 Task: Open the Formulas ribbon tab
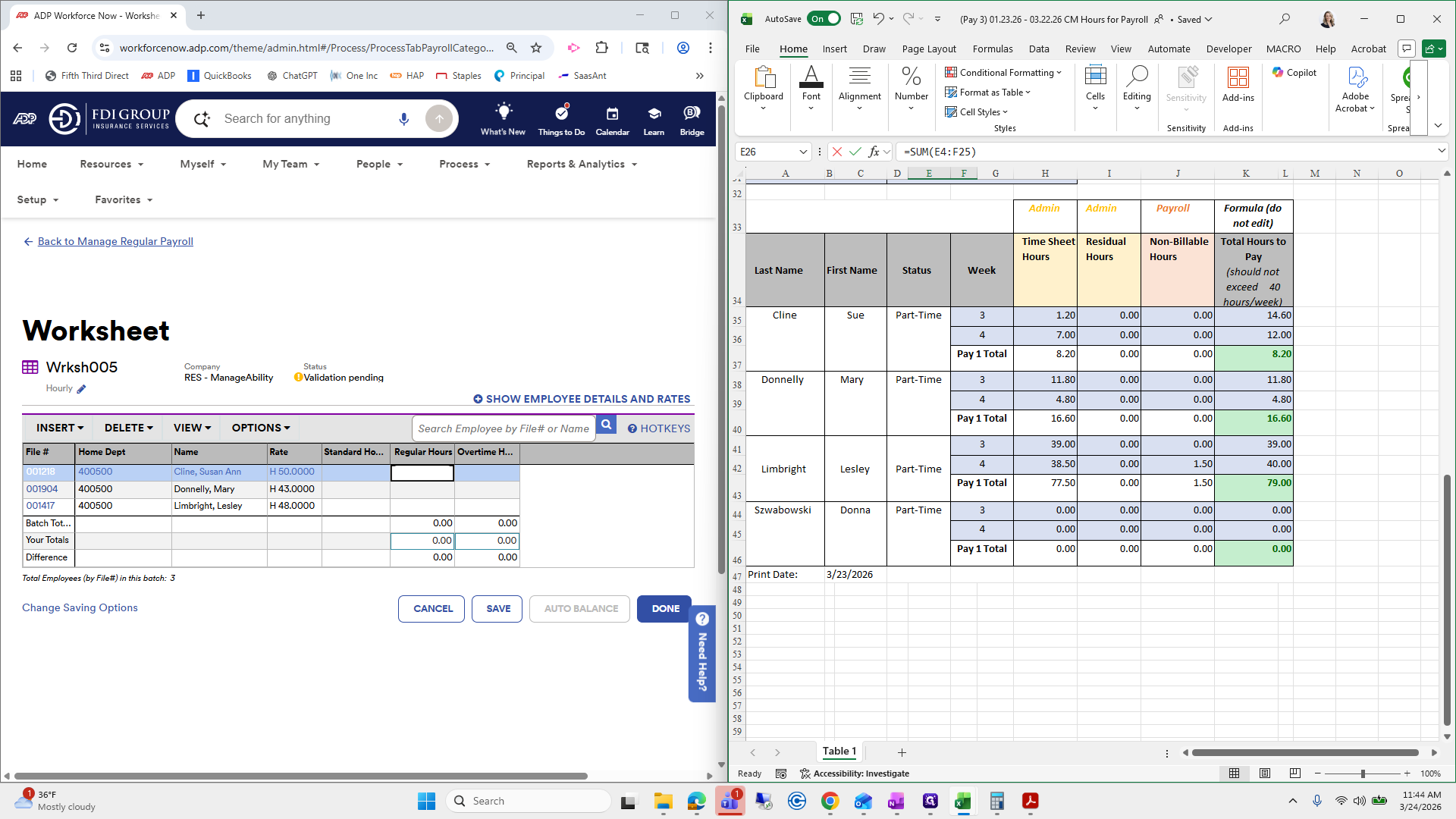coord(992,49)
